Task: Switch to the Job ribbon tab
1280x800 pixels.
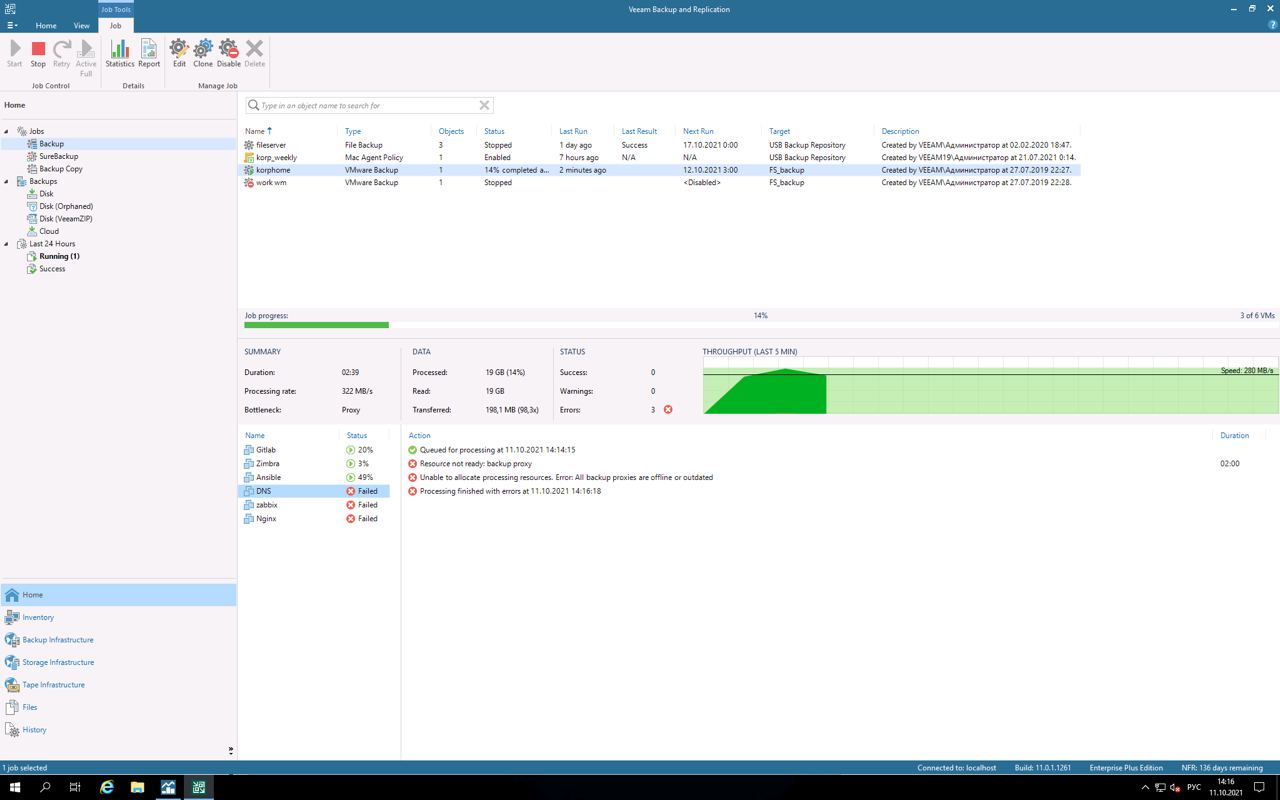Action: pos(115,25)
